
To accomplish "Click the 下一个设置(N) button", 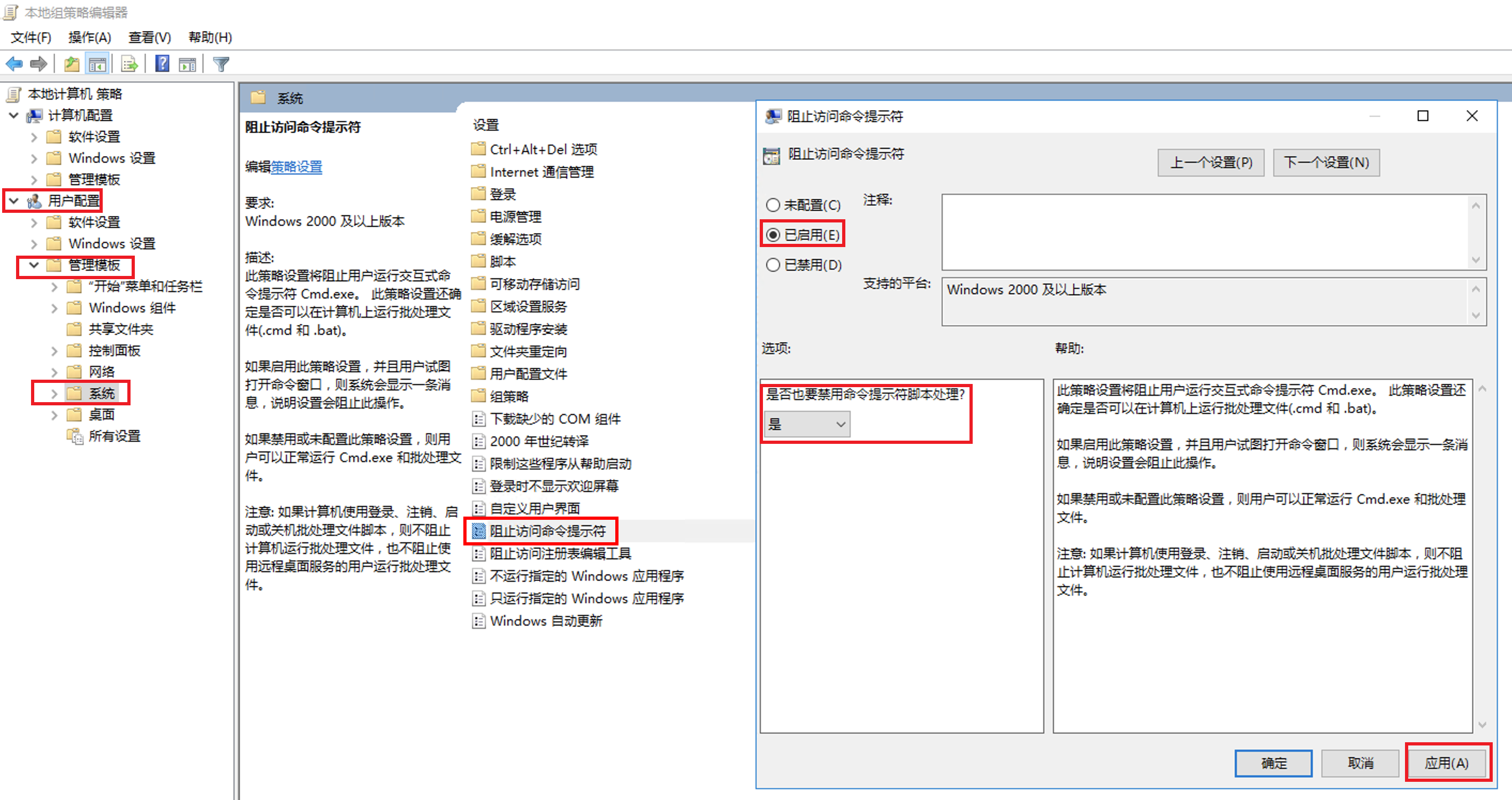I will click(1326, 163).
